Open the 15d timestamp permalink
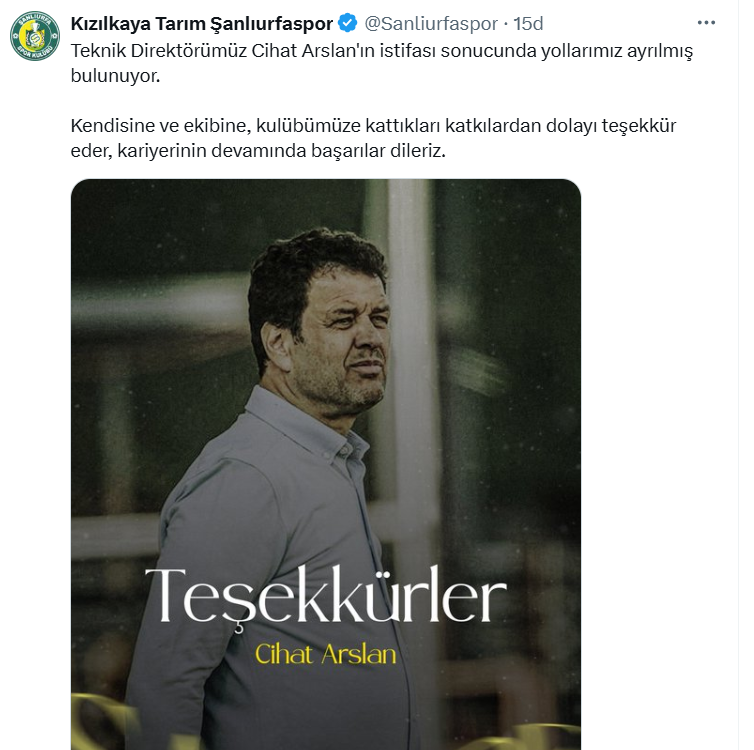Image resolution: width=754 pixels, height=750 pixels. [x=528, y=23]
